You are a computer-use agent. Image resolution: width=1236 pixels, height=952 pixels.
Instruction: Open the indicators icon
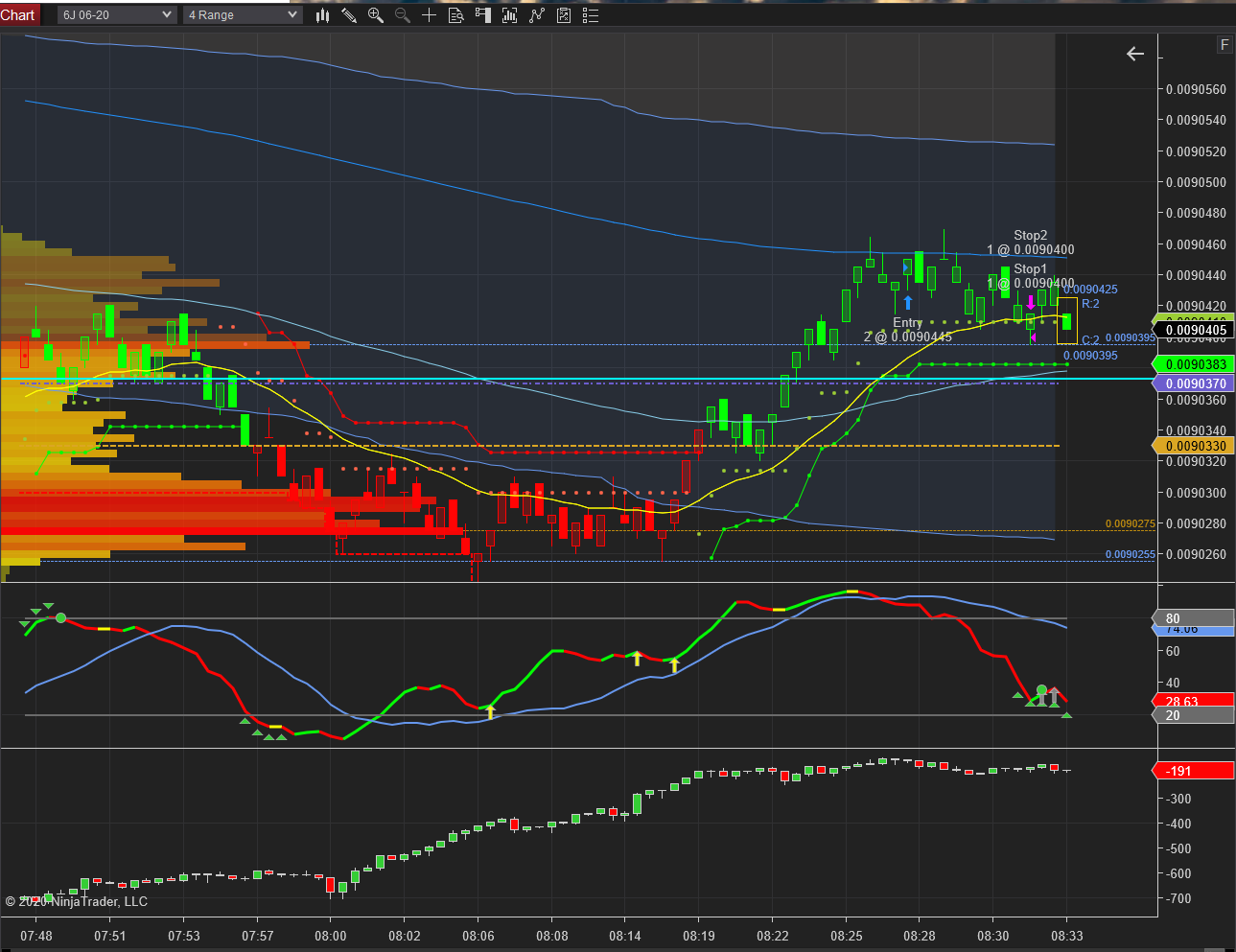(537, 15)
